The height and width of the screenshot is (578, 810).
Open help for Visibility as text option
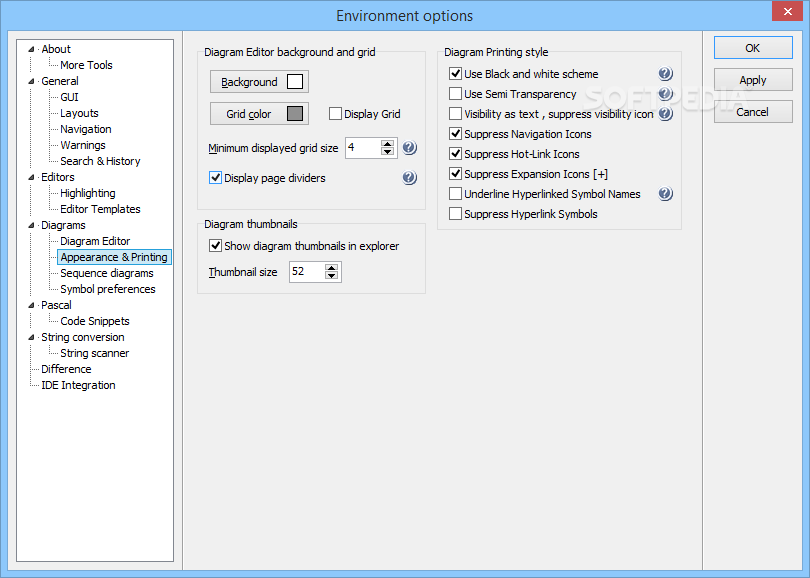665,114
